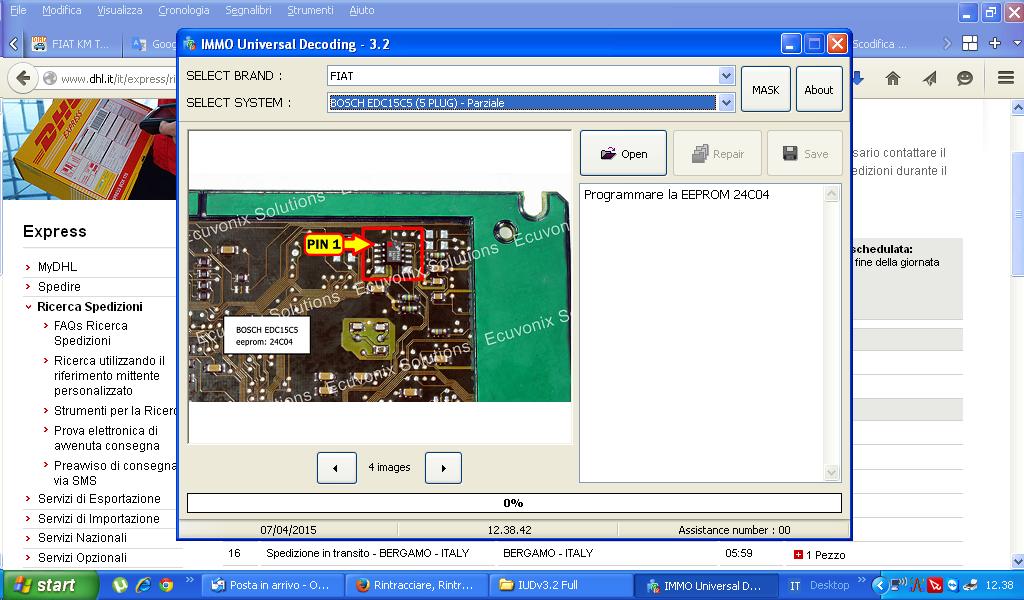Switch to 'Posta in arrivo' taskbar window
The image size is (1024, 600).
coord(272,585)
